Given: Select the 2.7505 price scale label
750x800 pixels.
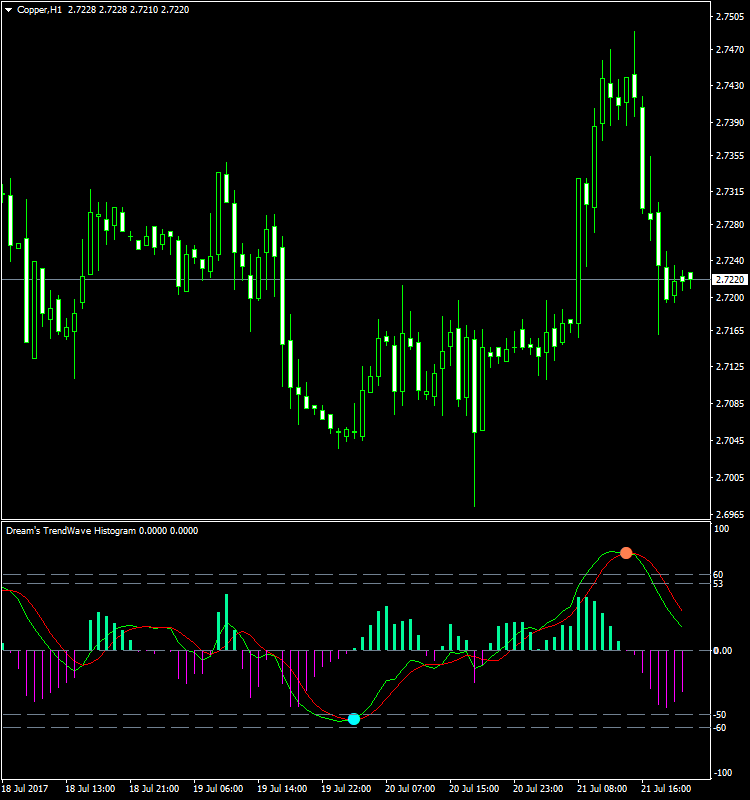Looking at the screenshot, I should (x=730, y=17).
